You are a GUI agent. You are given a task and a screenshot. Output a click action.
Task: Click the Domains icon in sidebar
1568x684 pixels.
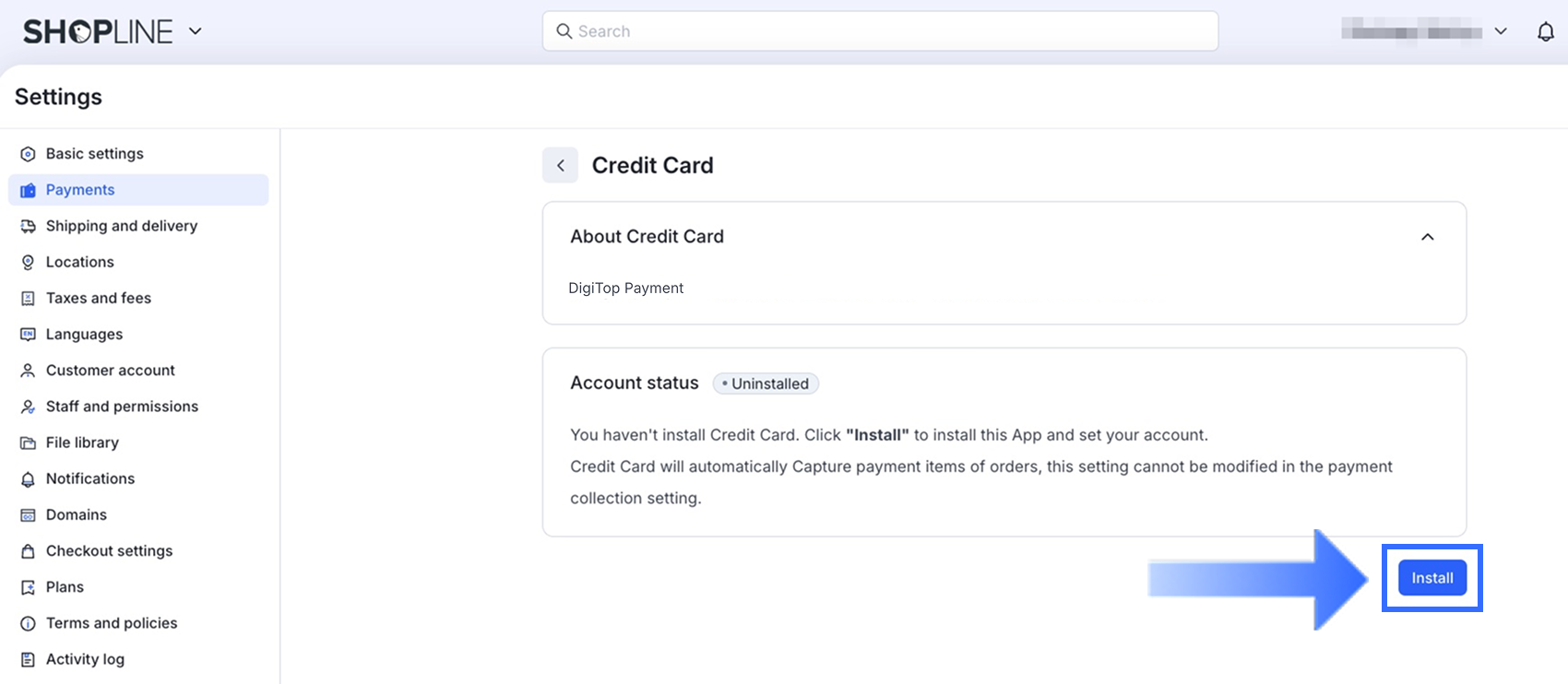point(28,515)
